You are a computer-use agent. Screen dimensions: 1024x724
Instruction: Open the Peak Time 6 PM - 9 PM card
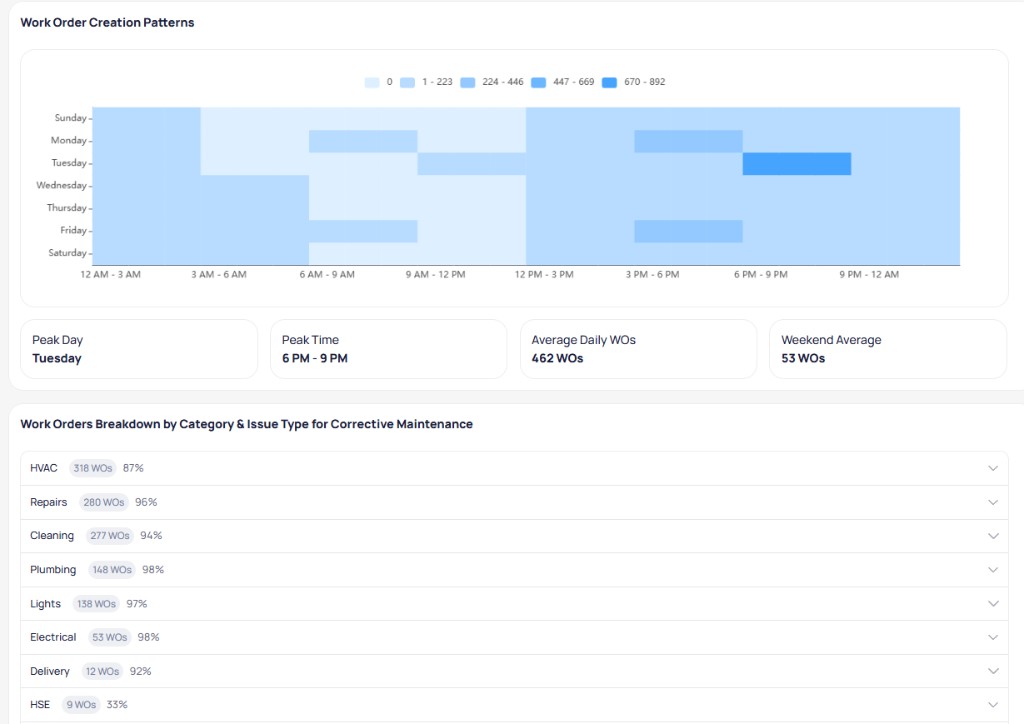click(x=389, y=349)
